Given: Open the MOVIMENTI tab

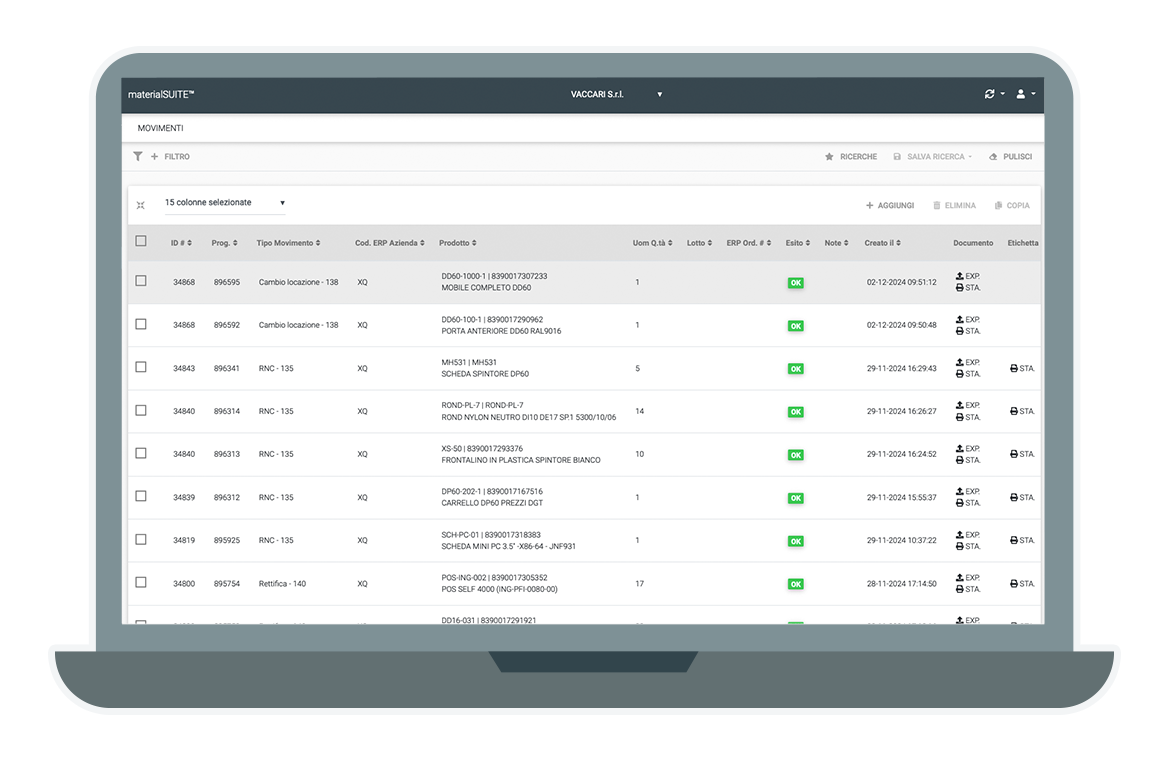Looking at the screenshot, I should tap(160, 128).
